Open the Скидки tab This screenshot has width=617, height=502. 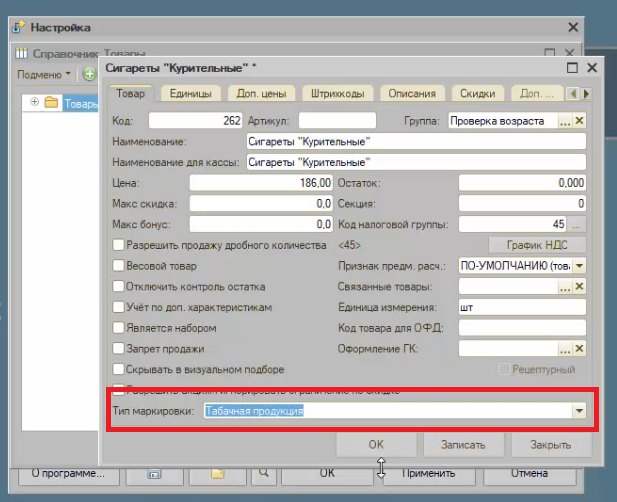tap(478, 94)
